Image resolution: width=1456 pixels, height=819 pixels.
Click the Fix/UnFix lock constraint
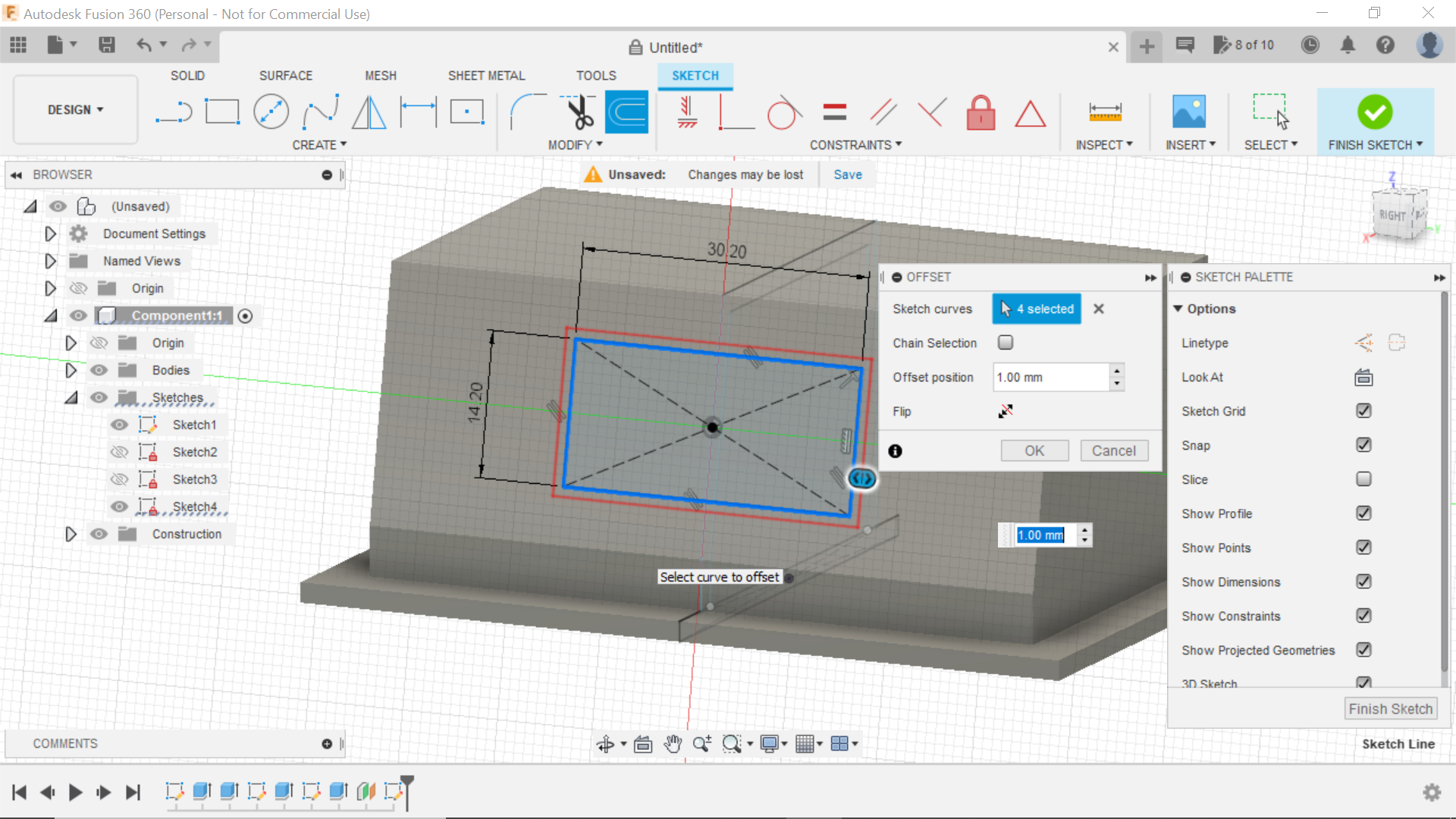(981, 111)
